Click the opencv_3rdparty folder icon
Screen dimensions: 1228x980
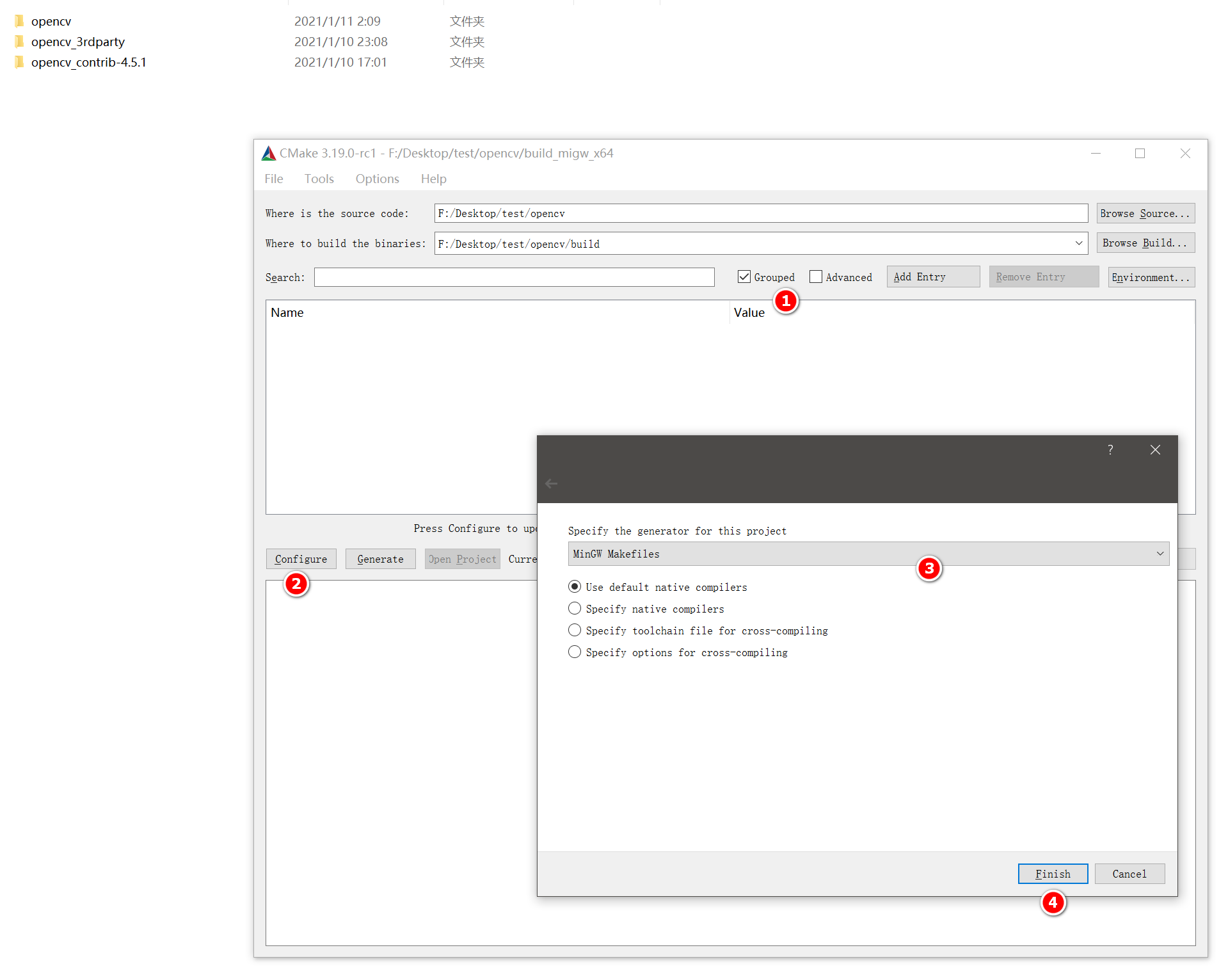(x=20, y=42)
